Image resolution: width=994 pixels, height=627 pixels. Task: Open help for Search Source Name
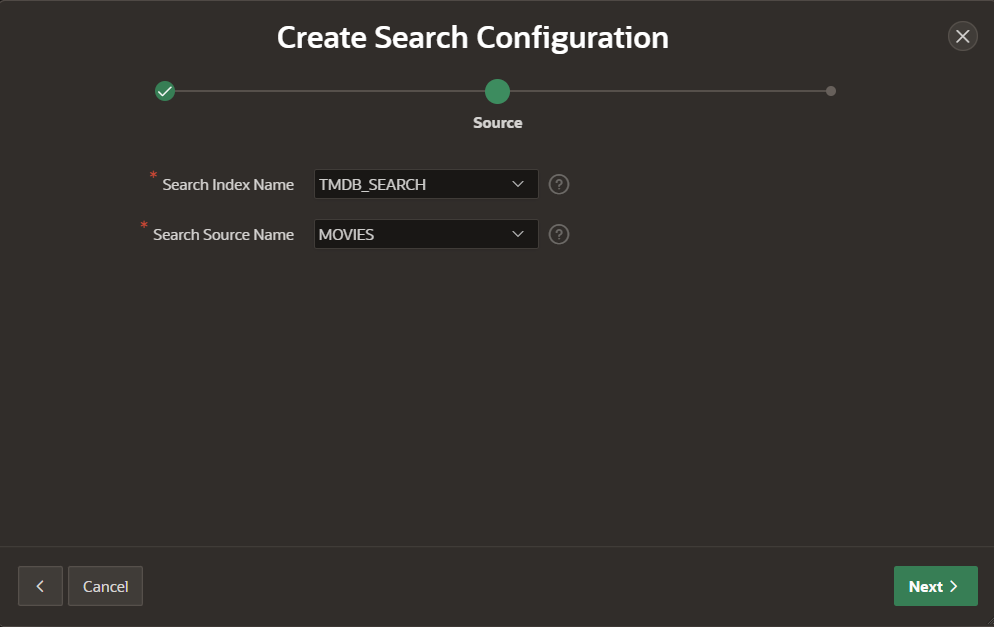pos(558,234)
